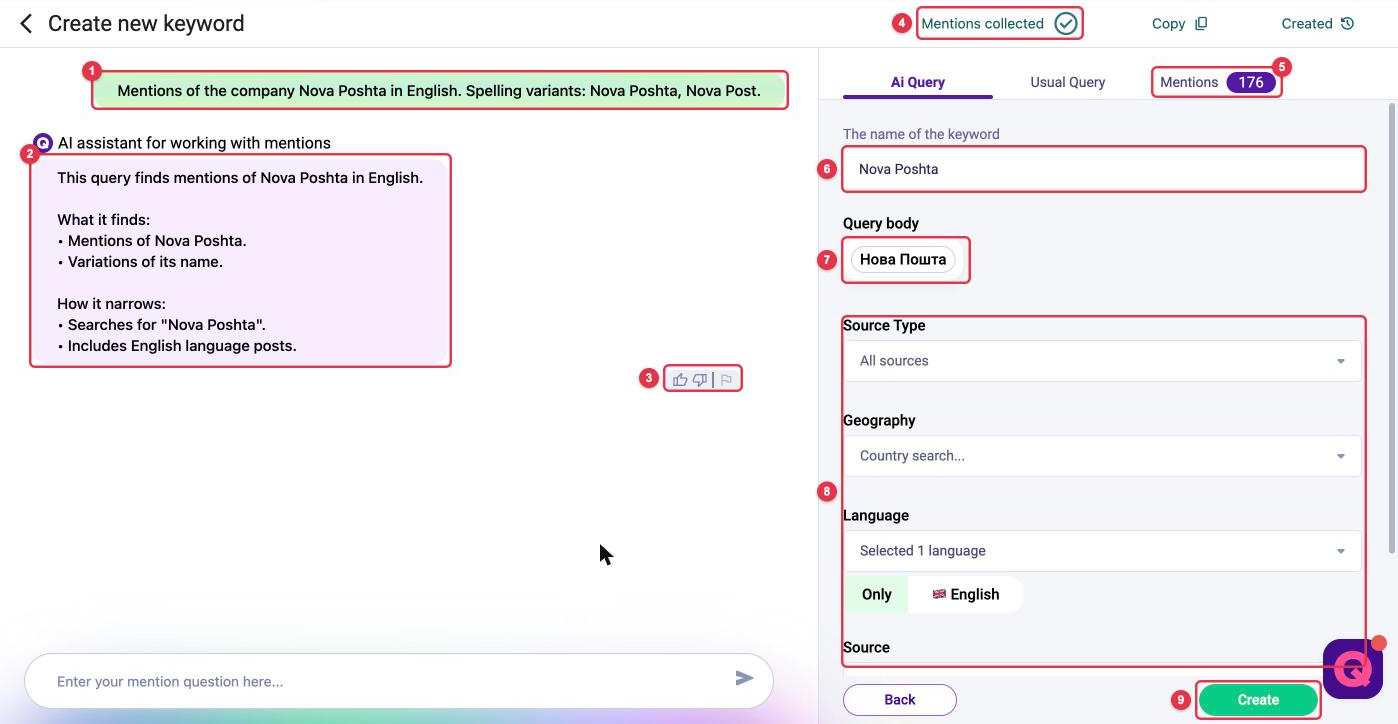Click the 'Source Type' label
The image size is (1398, 724).
(884, 325)
